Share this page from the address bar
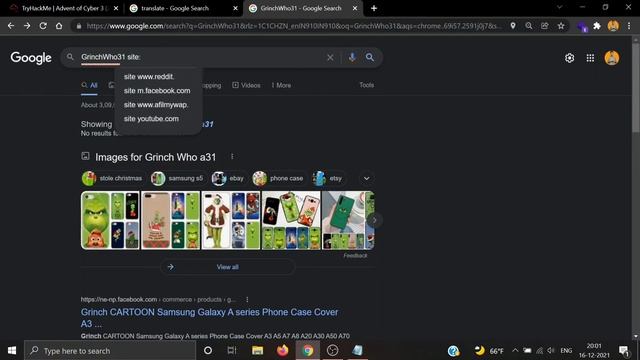 544,26
